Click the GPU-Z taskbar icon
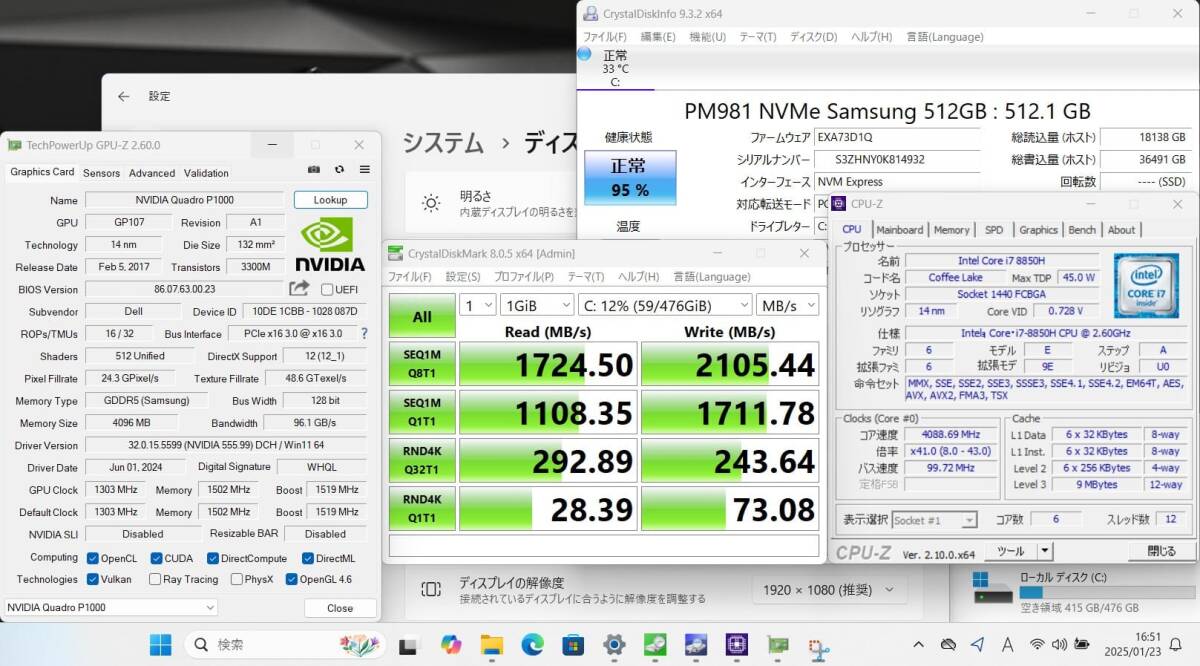Viewport: 1200px width, 666px height. (778, 644)
